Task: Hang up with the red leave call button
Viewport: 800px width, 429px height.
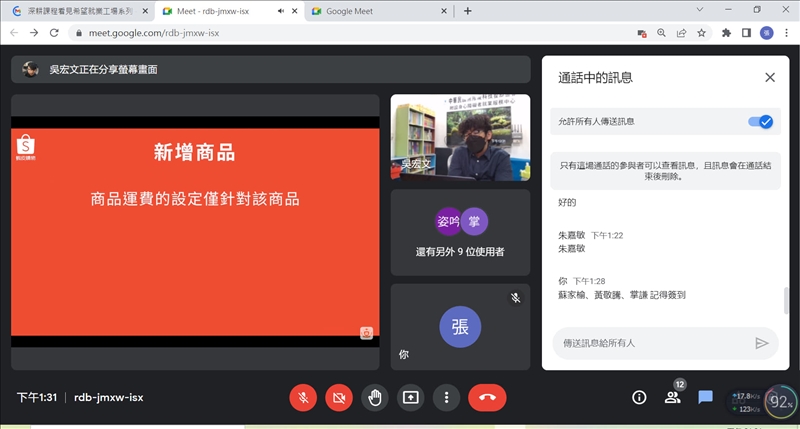Action: point(487,397)
